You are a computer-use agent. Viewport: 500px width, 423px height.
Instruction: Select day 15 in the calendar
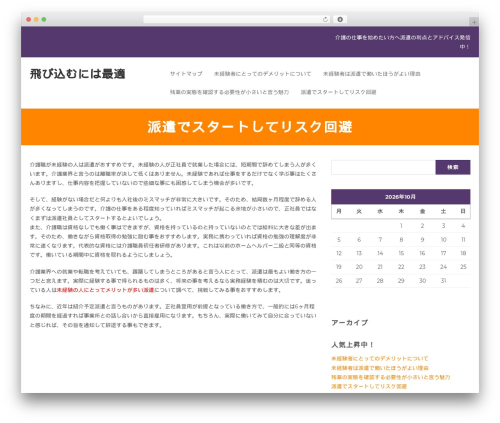[x=401, y=253]
